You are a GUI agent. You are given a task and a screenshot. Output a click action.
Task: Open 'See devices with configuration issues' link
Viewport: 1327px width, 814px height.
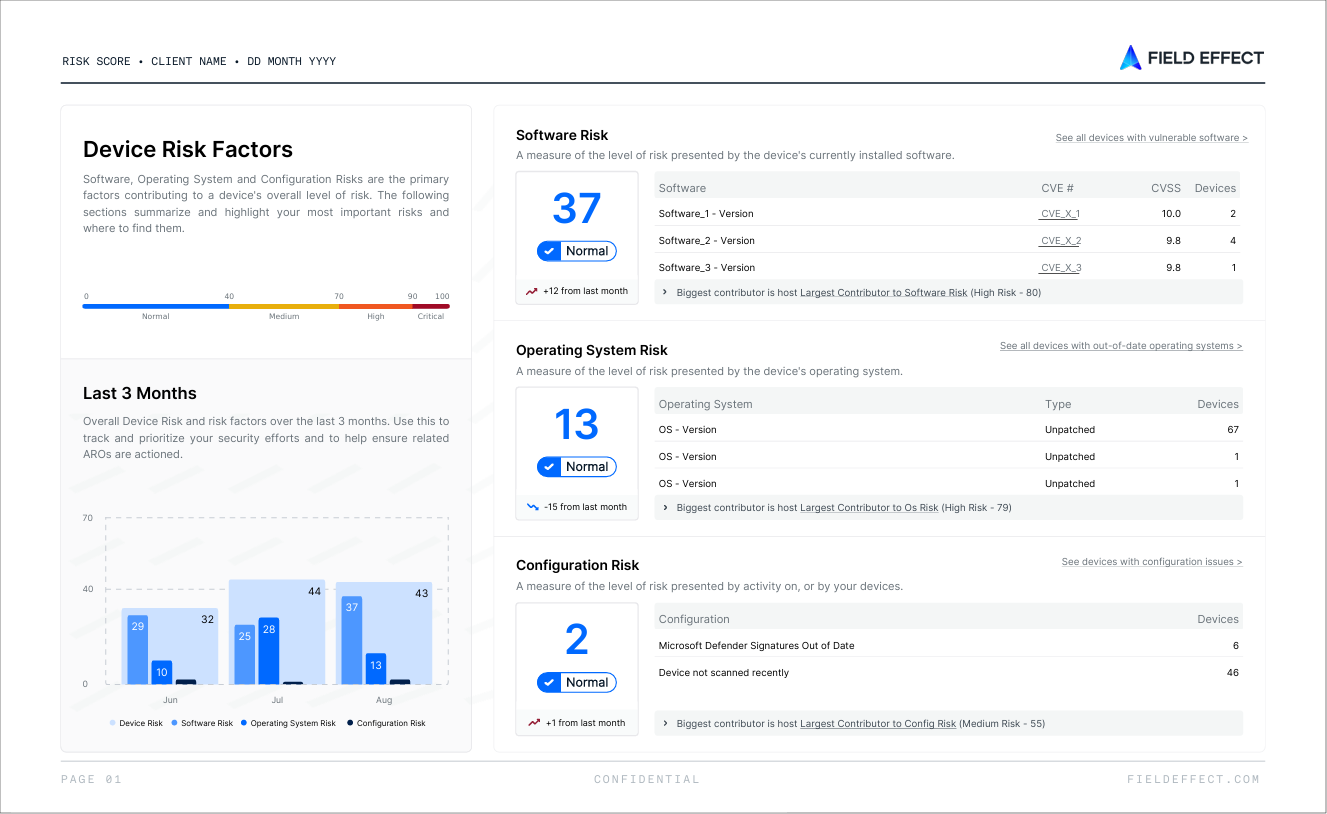coord(1152,562)
